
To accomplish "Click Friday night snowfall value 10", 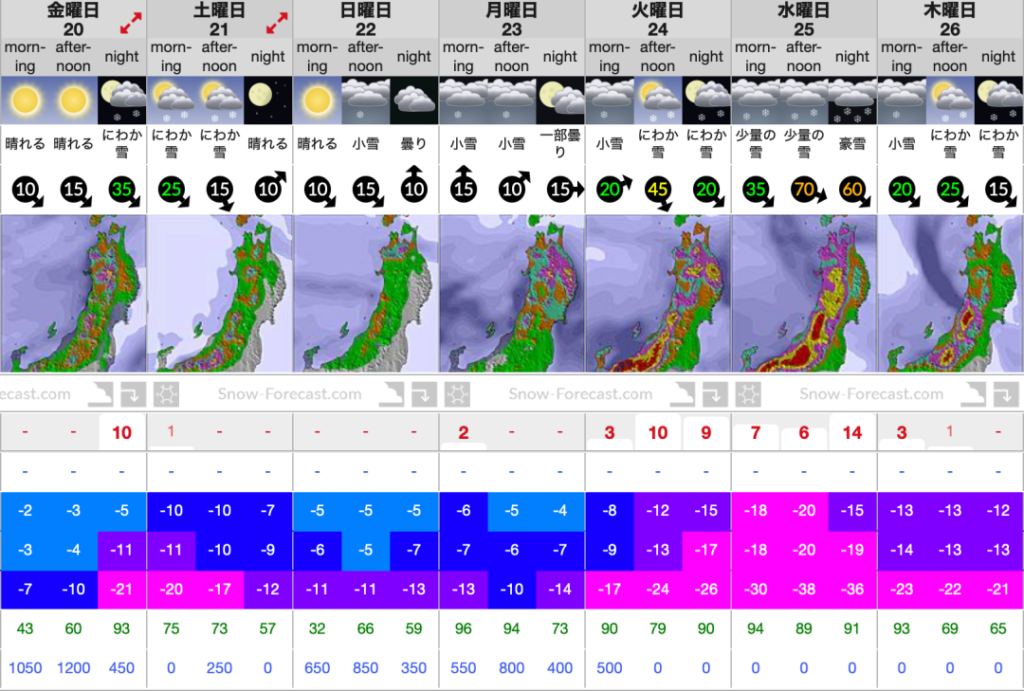I will pyautogui.click(x=122, y=432).
